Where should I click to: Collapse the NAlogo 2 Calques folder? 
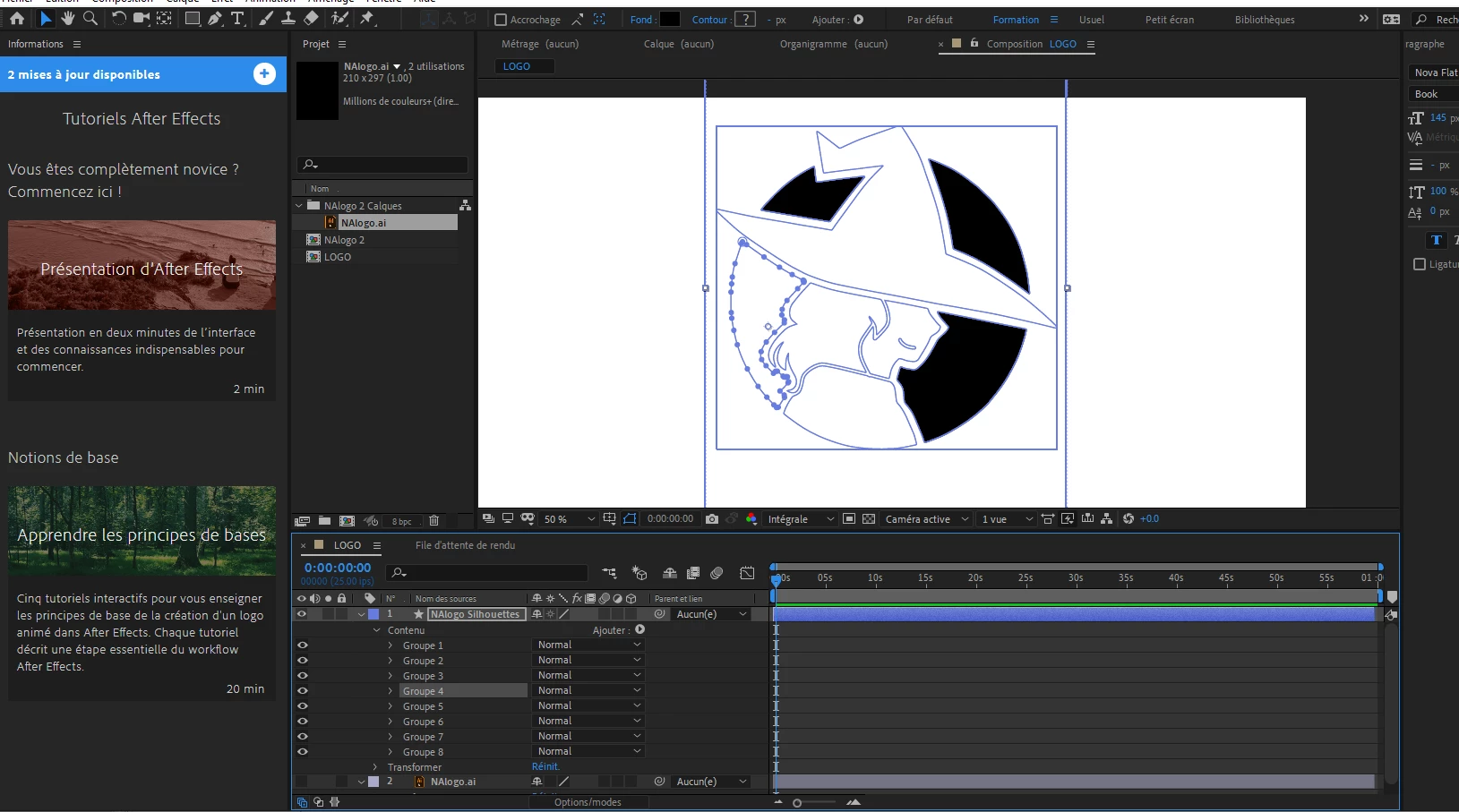[x=299, y=206]
